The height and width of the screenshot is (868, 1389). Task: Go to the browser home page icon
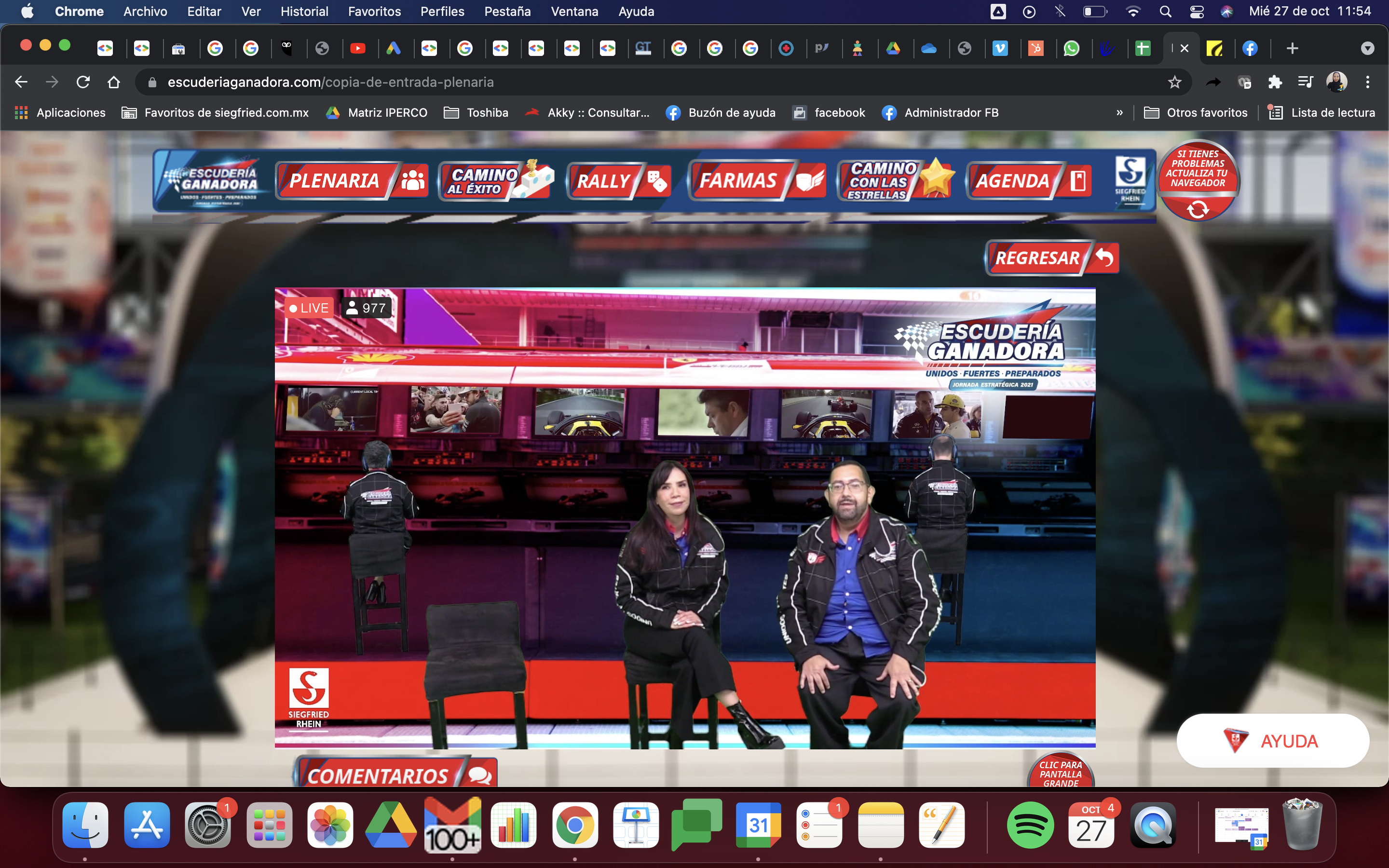(114, 82)
